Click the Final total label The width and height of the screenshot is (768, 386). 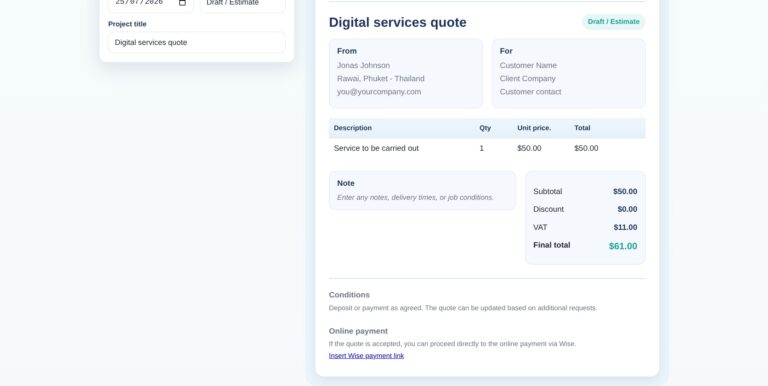click(552, 245)
